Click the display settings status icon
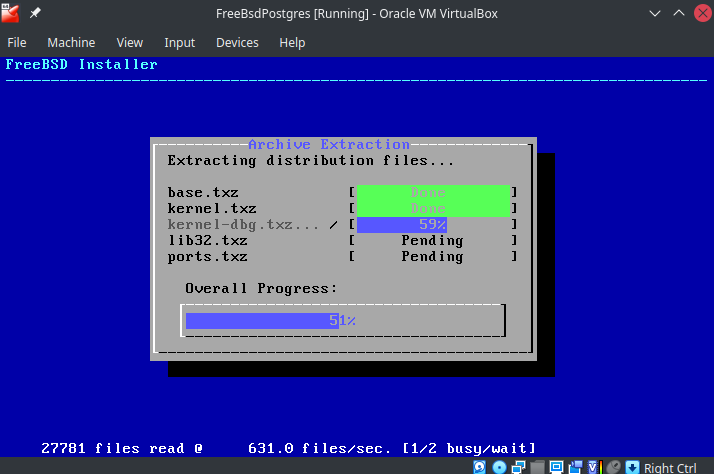Viewport: 714px width, 474px height. coord(556,467)
